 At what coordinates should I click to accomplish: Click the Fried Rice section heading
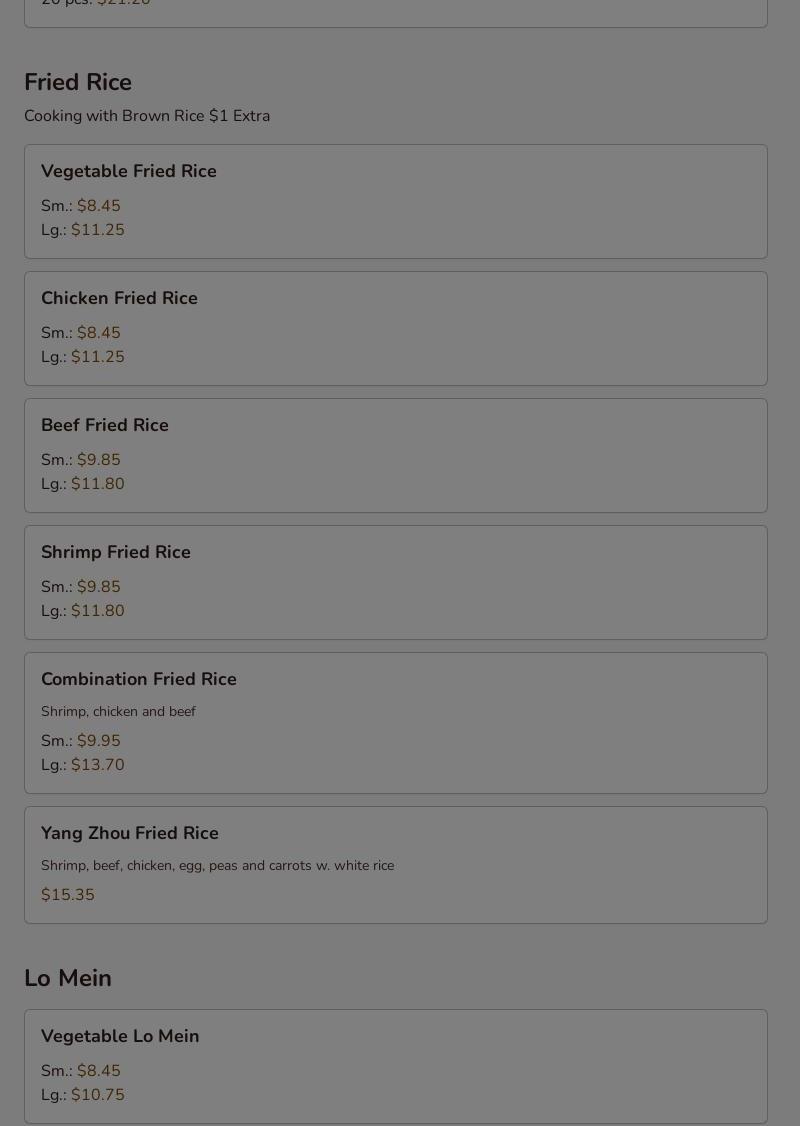pos(78,82)
